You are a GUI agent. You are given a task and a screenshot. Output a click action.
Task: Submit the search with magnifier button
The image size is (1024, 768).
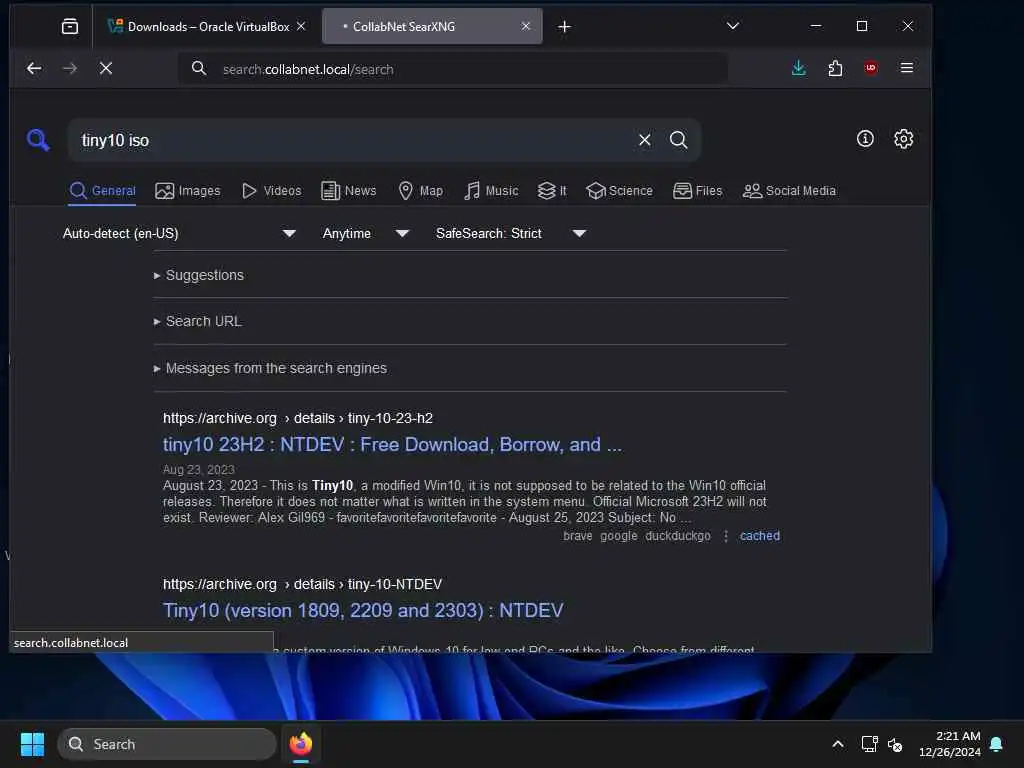(679, 140)
